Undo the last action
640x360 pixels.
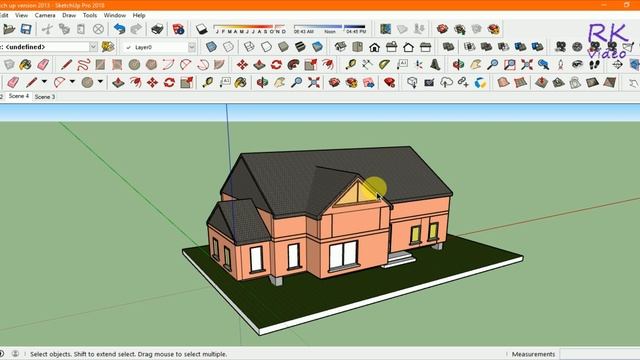tap(119, 29)
